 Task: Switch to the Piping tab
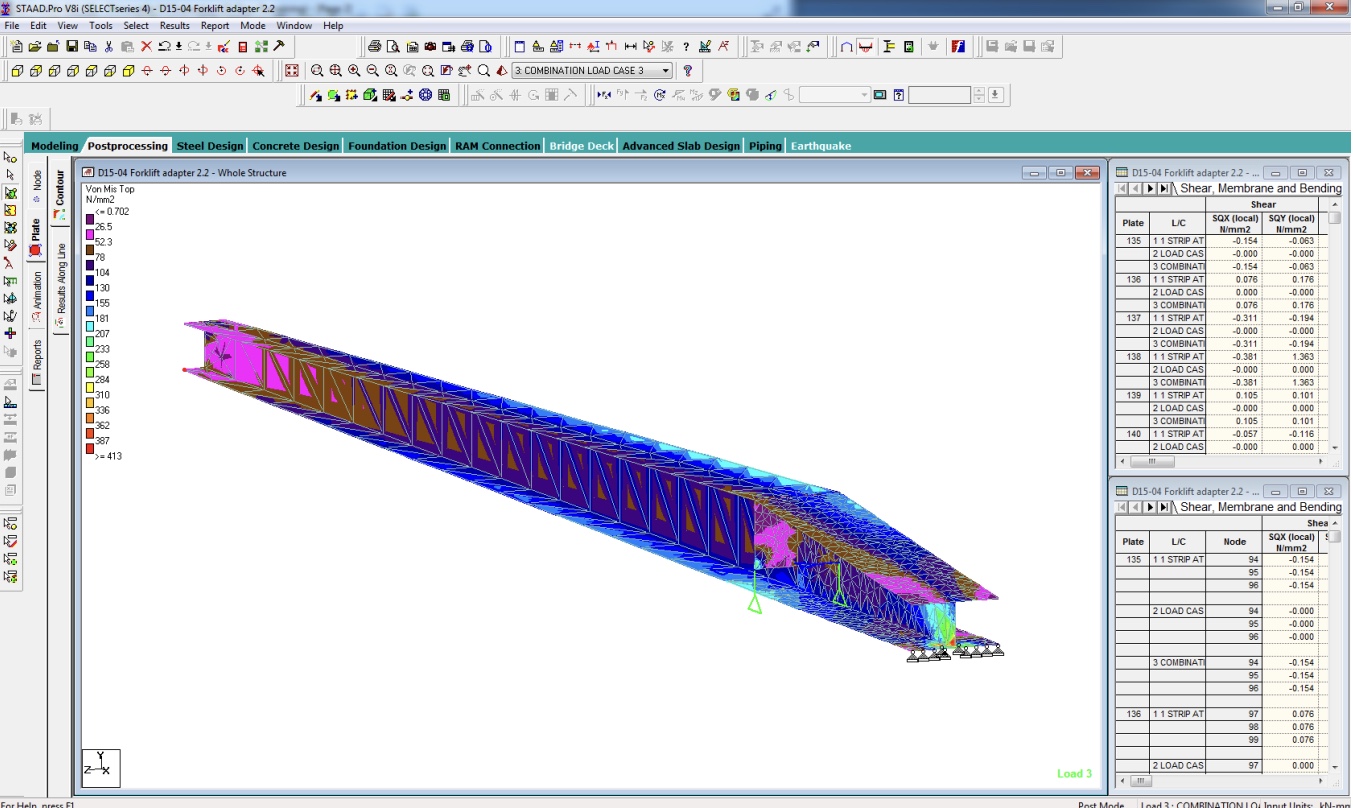[765, 146]
